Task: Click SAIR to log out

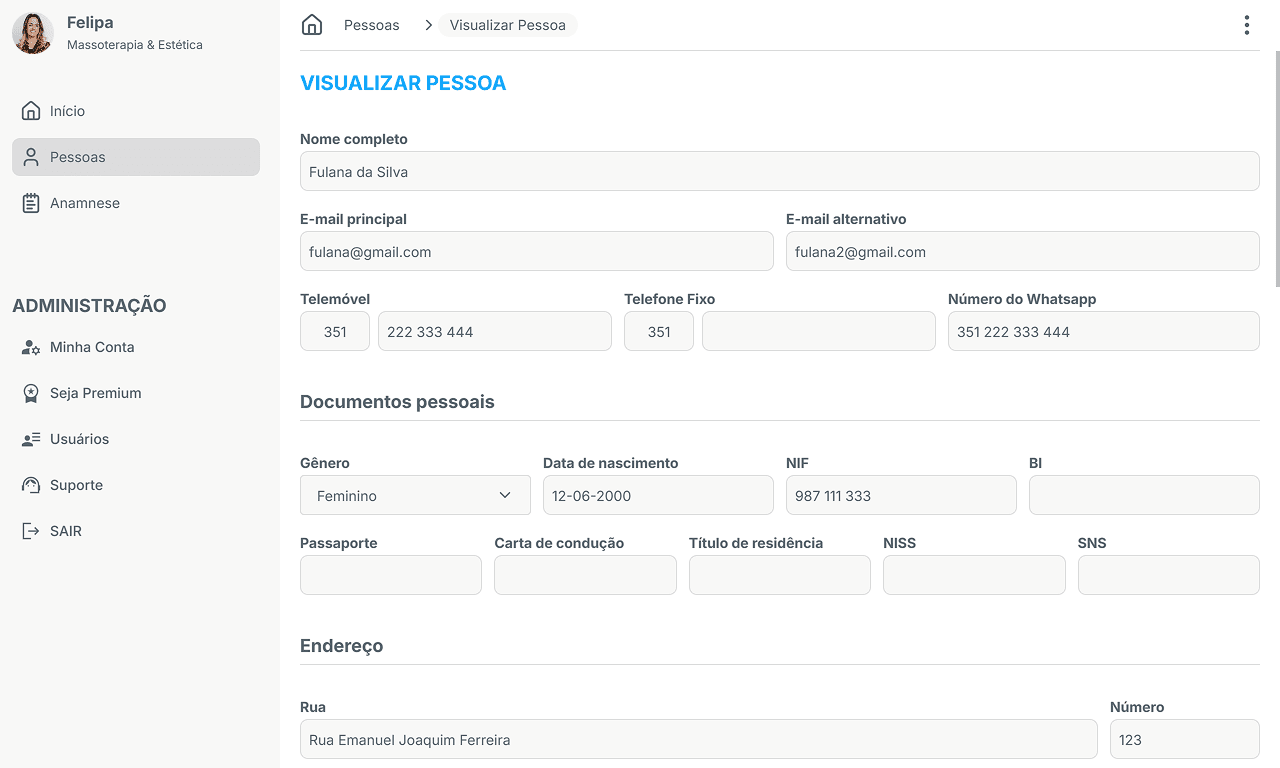Action: (64, 531)
